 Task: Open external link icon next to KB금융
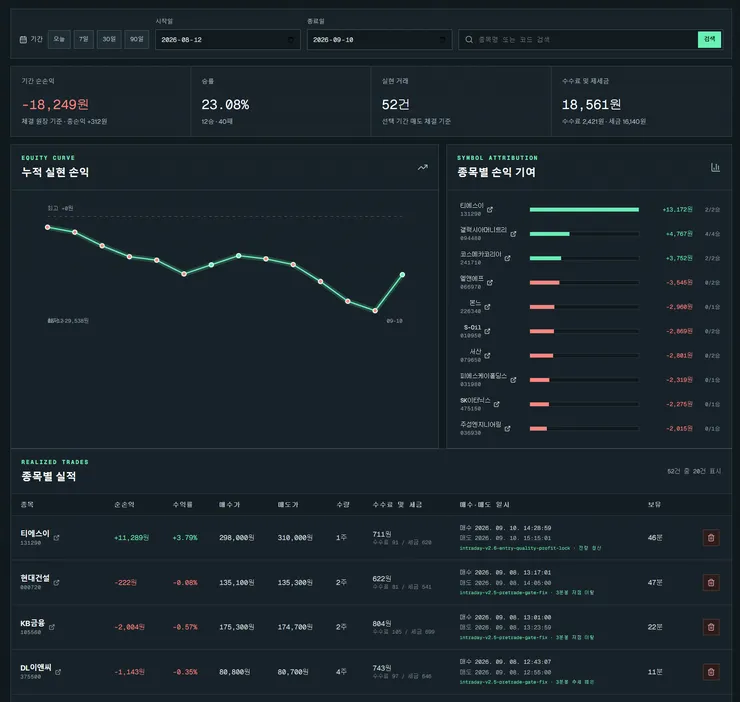pos(51,627)
